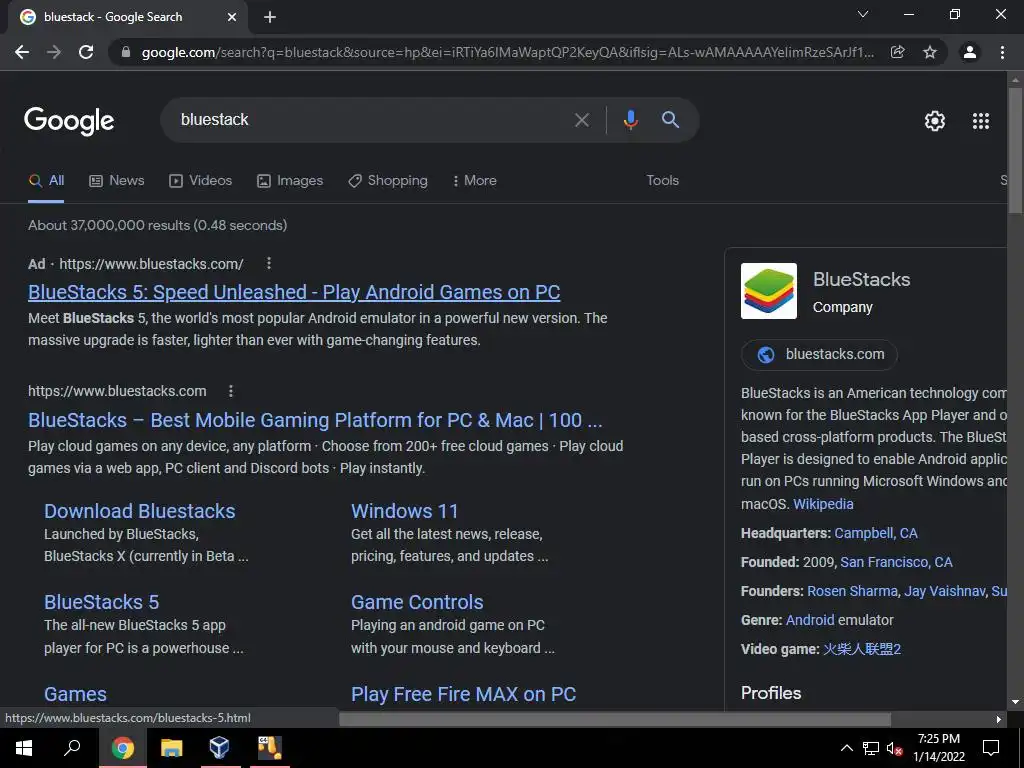Open the network tray icon
This screenshot has width=1024, height=768.
coord(871,748)
